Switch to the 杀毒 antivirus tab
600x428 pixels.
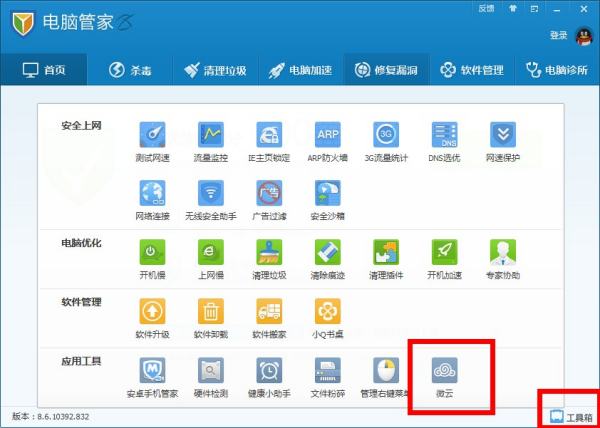130,70
